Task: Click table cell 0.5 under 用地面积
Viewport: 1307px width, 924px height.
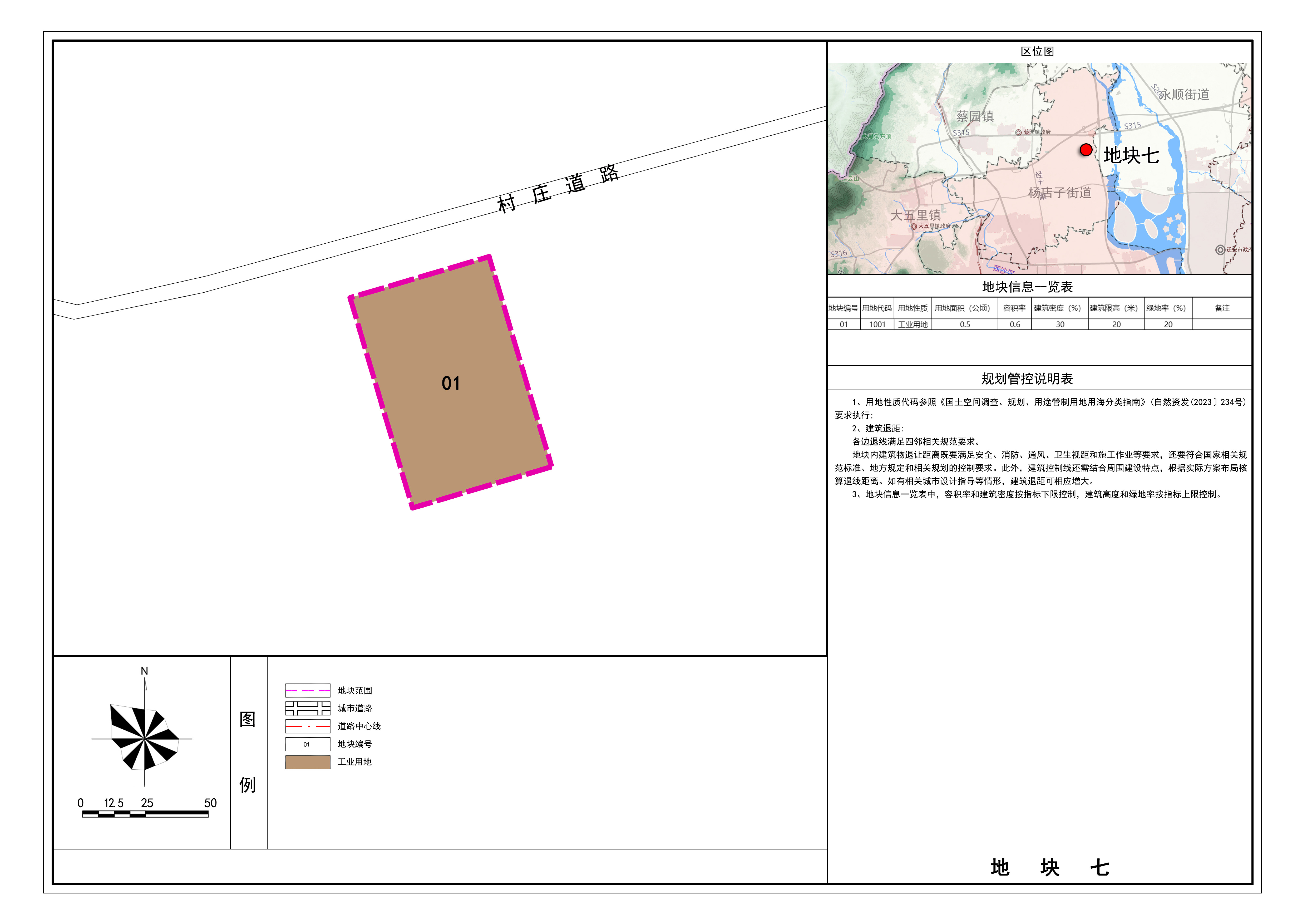Action: pos(965,325)
